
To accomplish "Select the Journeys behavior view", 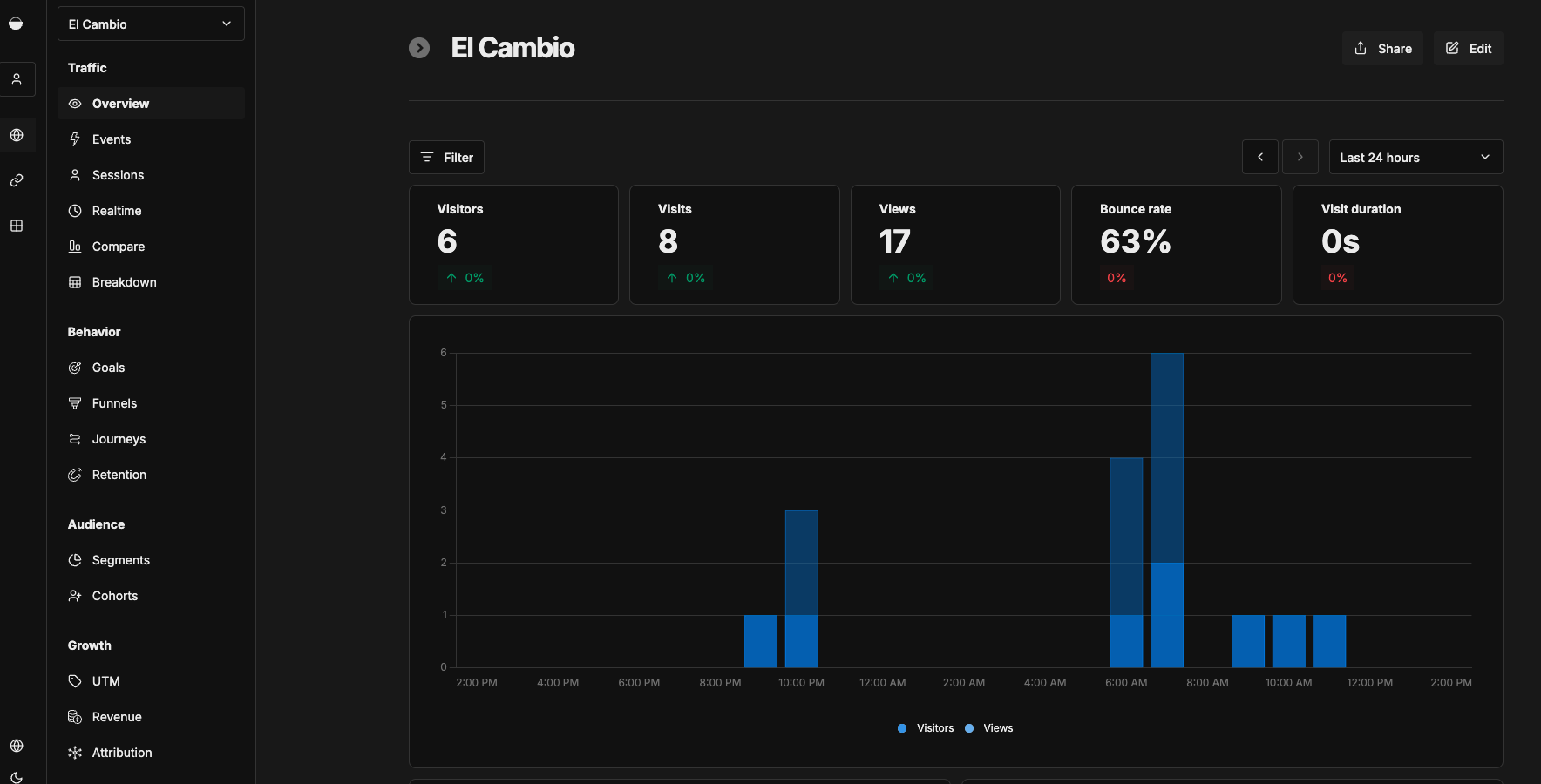I will (x=119, y=438).
